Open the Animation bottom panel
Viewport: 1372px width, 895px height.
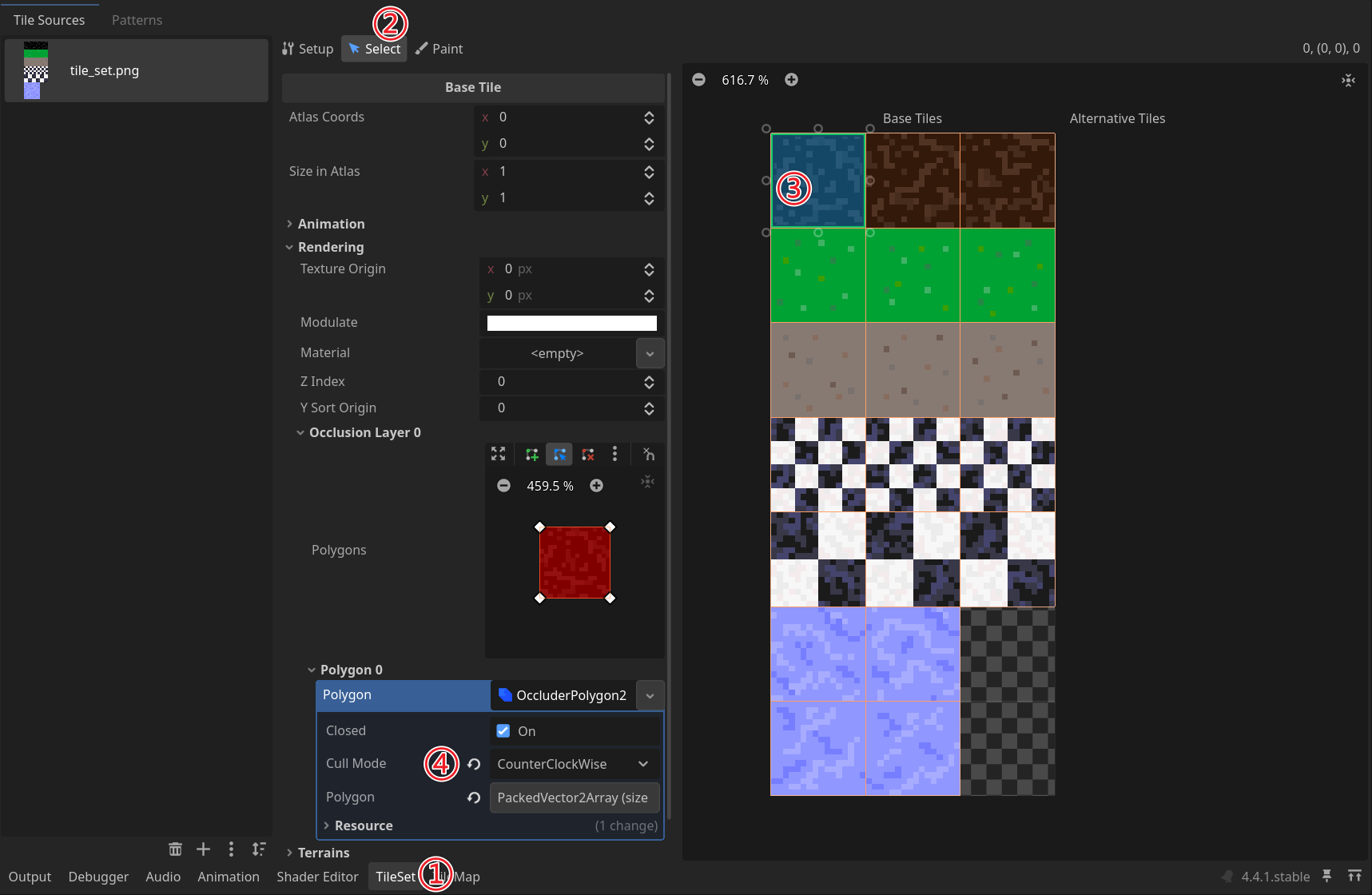point(229,877)
